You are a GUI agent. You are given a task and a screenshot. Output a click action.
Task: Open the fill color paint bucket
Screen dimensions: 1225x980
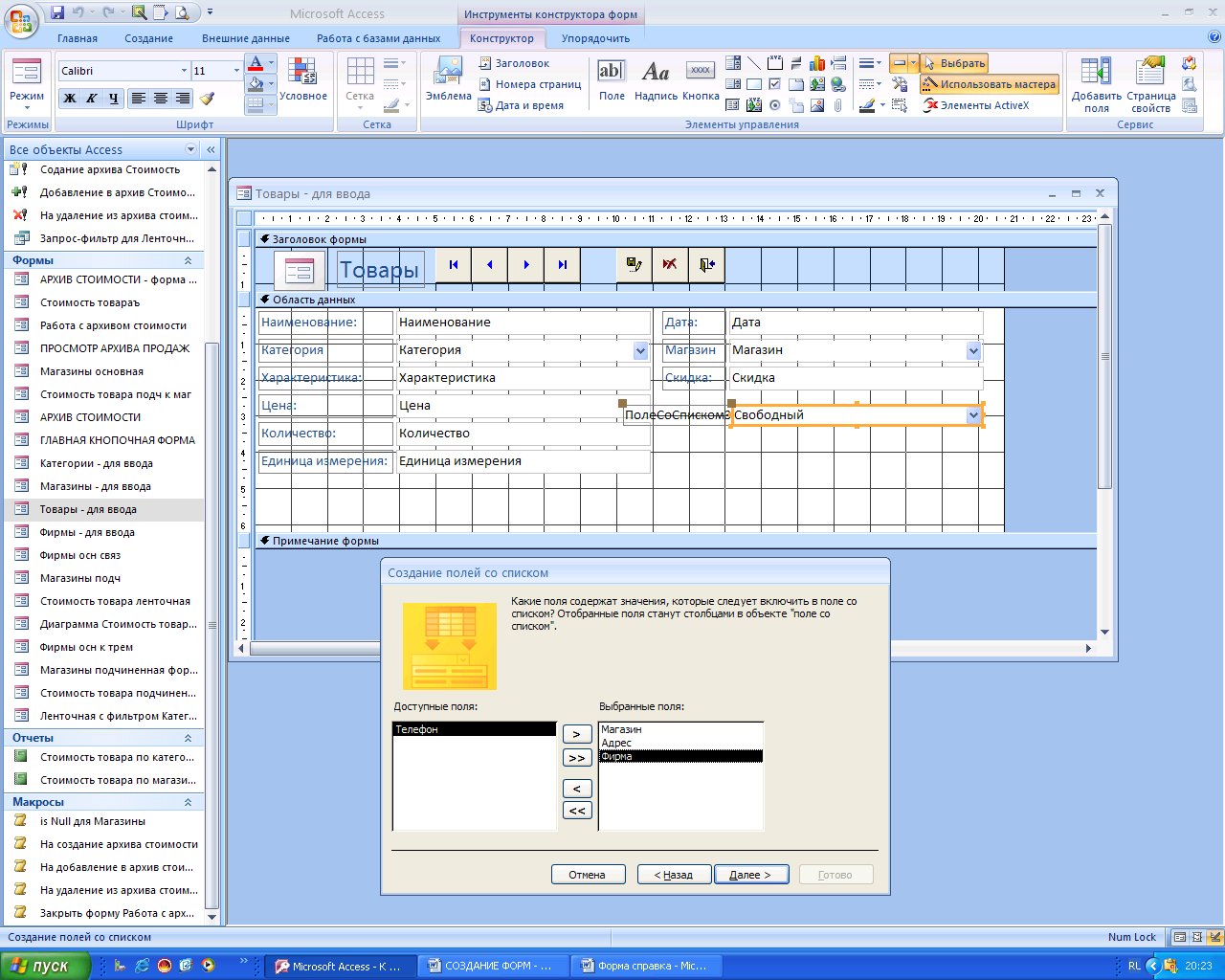[x=256, y=84]
